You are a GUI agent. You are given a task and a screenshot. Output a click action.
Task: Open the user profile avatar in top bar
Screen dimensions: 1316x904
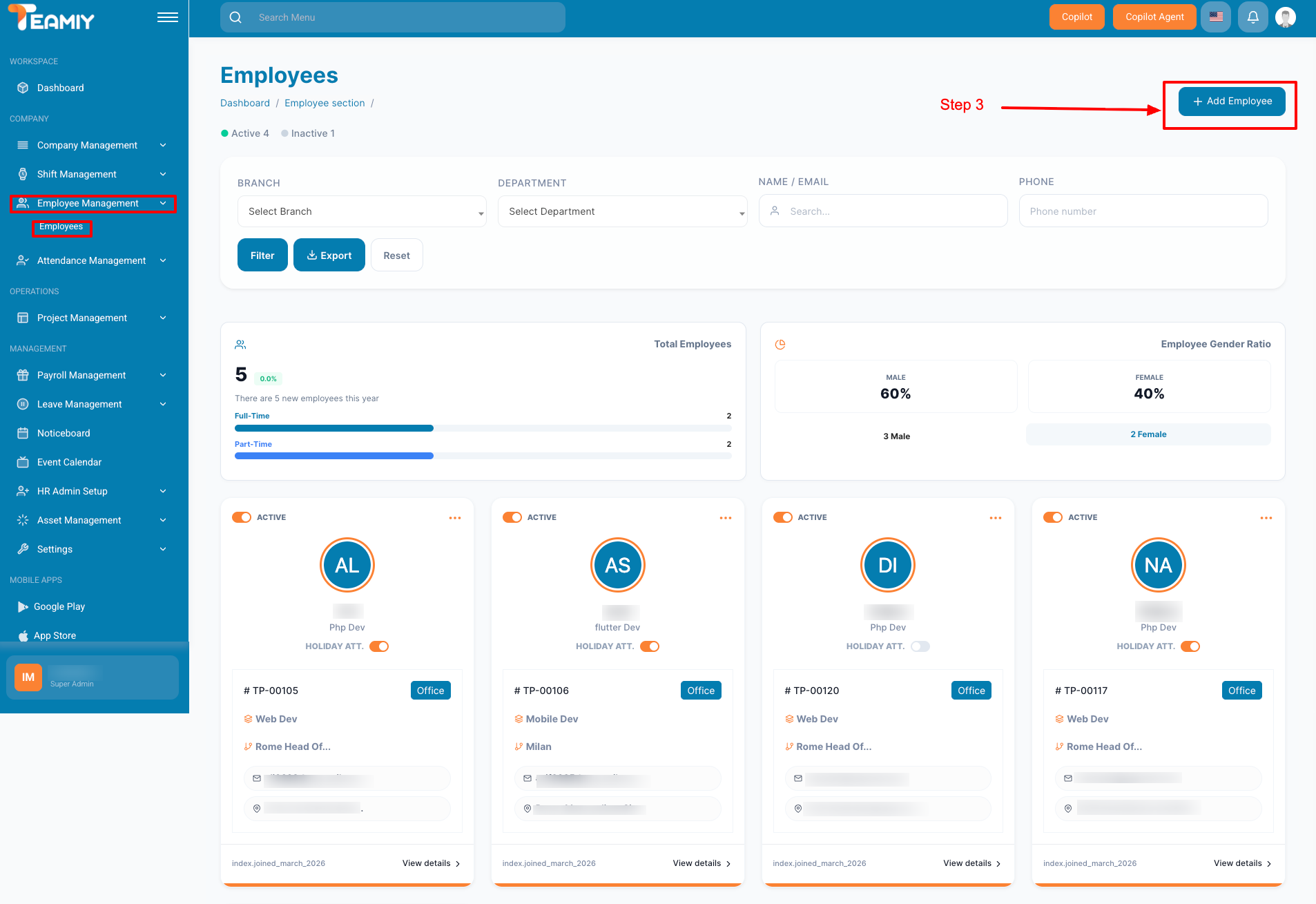(1285, 17)
